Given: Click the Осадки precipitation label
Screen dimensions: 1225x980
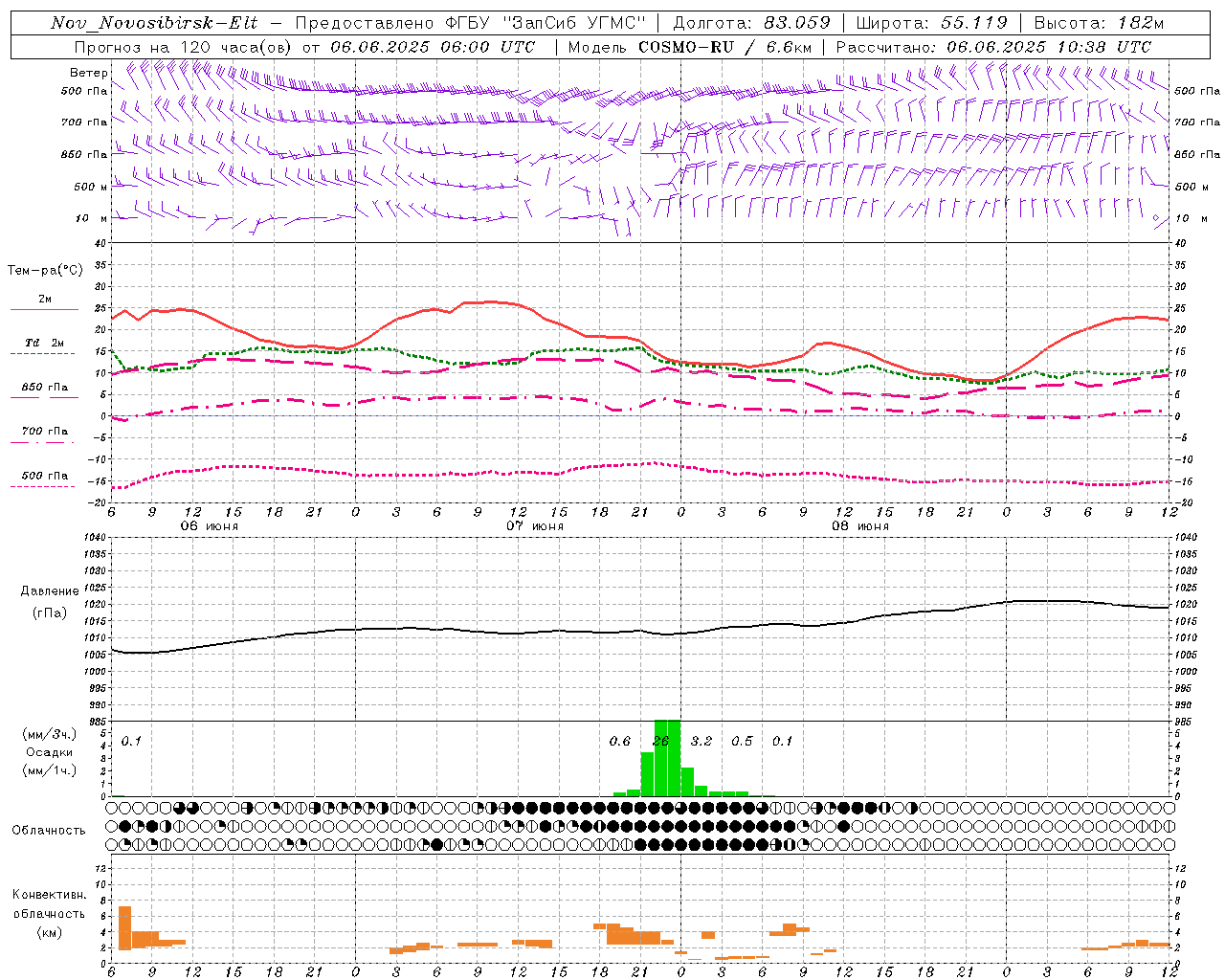Looking at the screenshot, I should coord(50,752).
